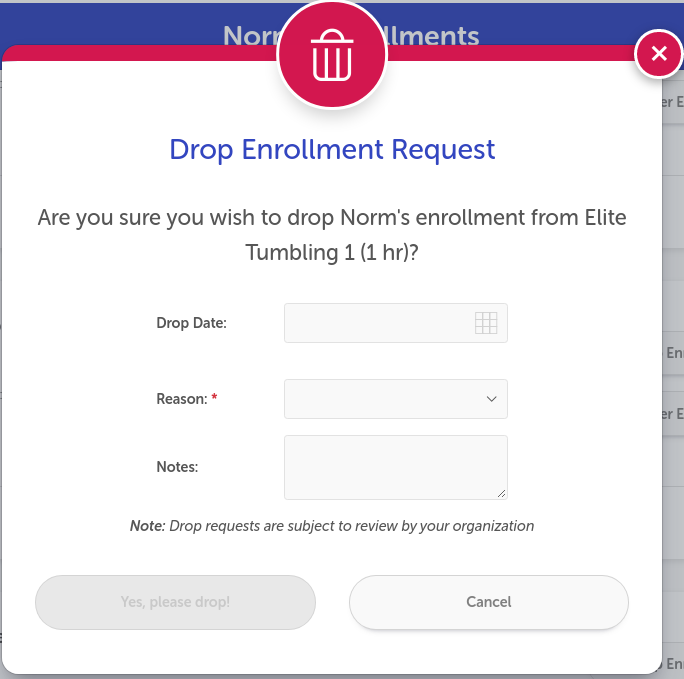The width and height of the screenshot is (684, 679).
Task: Click the Notes box resize handle
Action: point(502,494)
